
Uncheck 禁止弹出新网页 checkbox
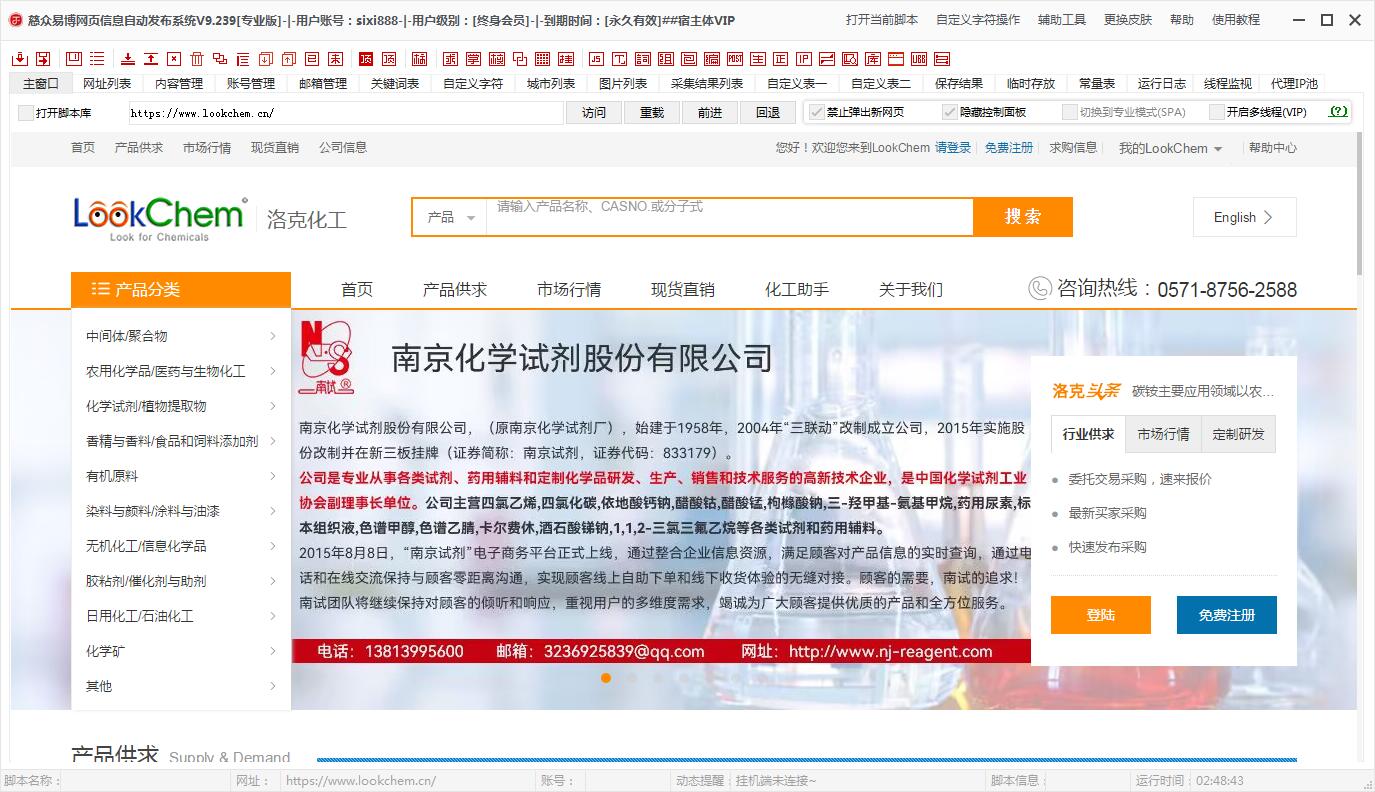pos(817,112)
